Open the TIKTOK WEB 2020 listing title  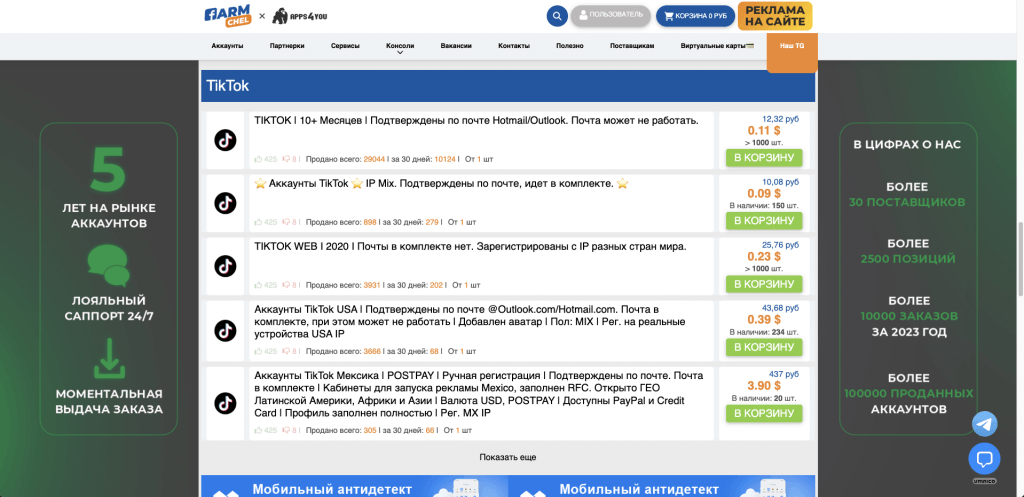point(470,247)
